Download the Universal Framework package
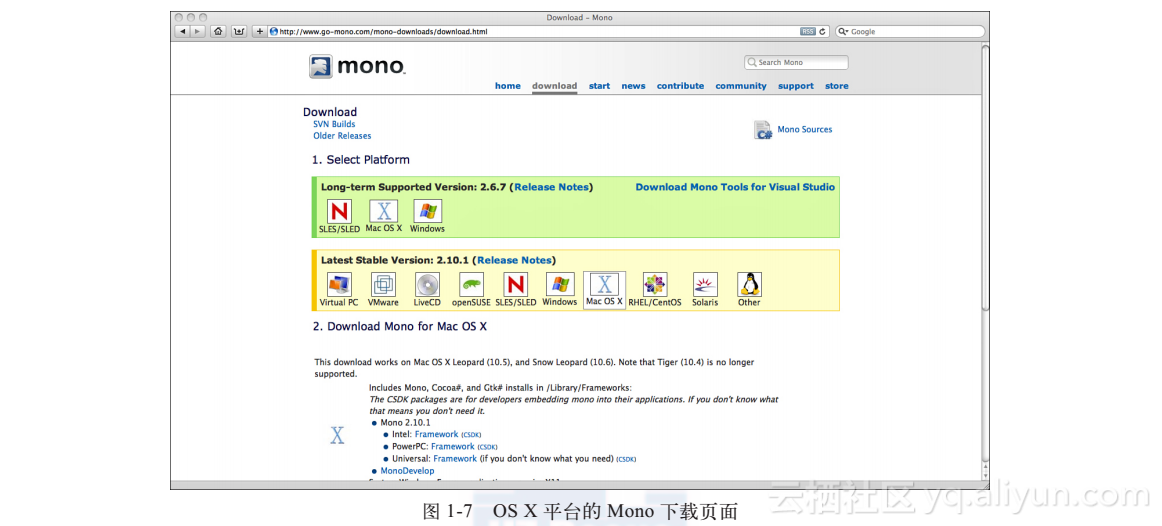The height and width of the screenshot is (526, 1162). [x=455, y=459]
